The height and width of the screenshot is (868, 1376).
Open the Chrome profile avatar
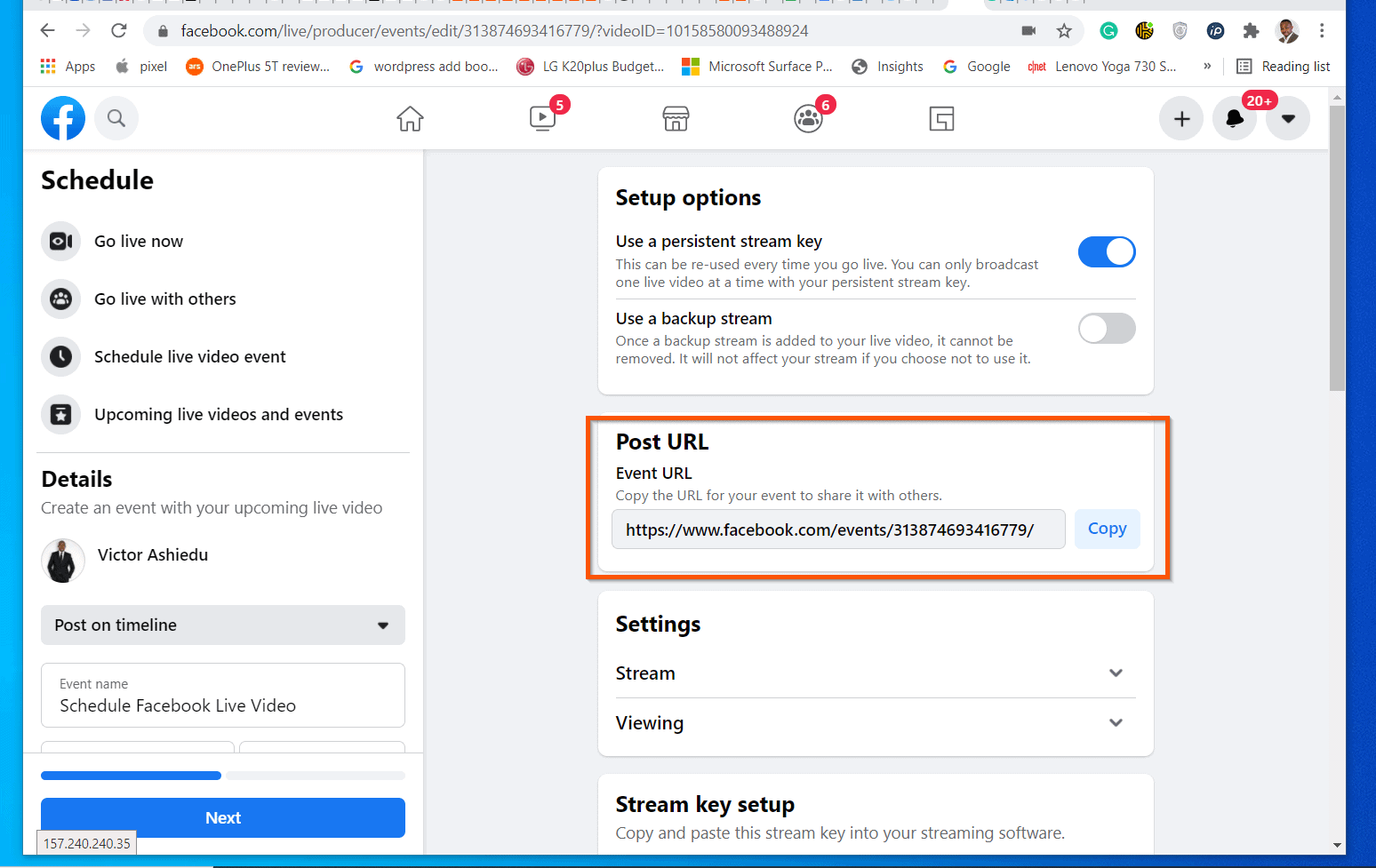click(1286, 31)
